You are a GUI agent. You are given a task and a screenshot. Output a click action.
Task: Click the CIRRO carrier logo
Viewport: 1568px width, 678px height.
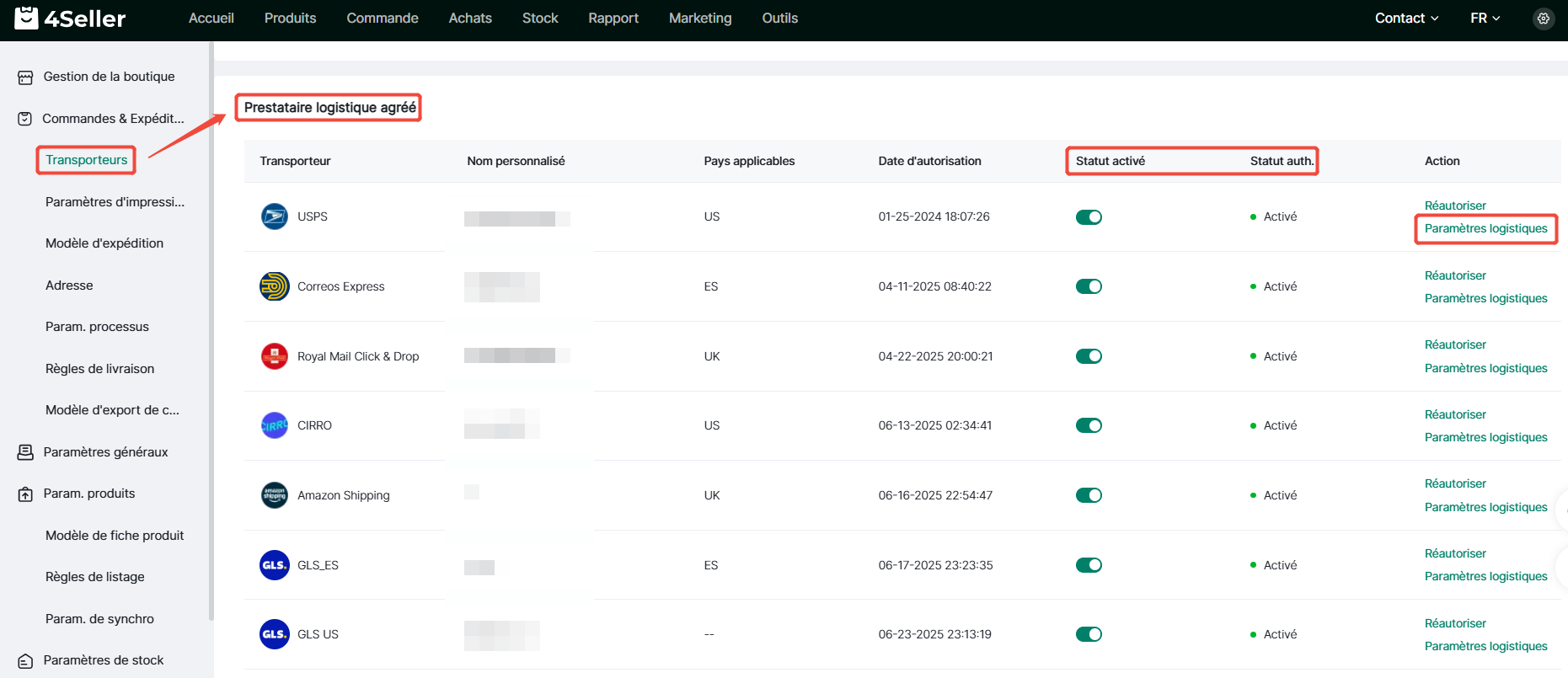click(275, 425)
